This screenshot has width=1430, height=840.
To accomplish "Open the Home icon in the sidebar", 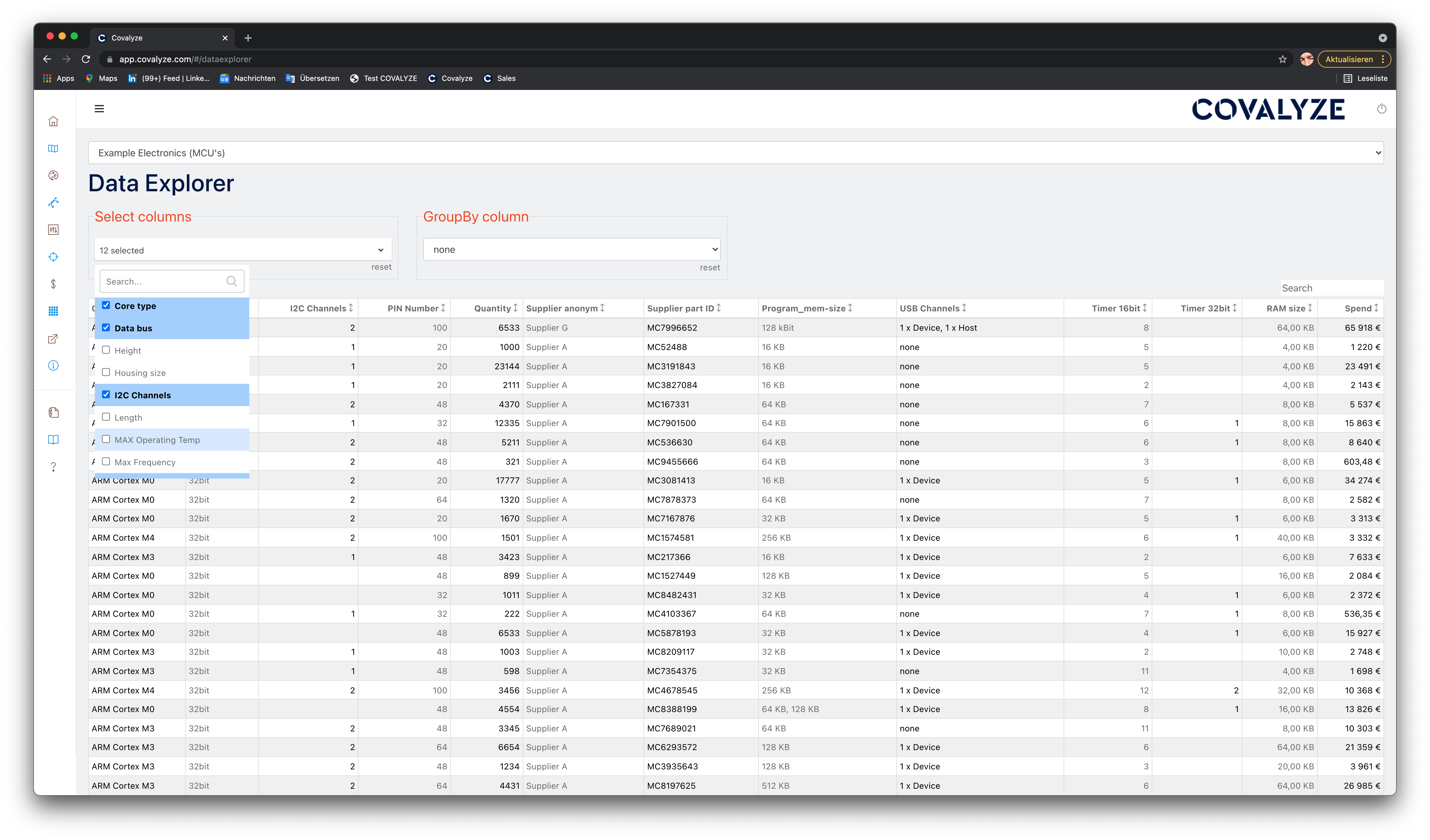I will pyautogui.click(x=53, y=121).
